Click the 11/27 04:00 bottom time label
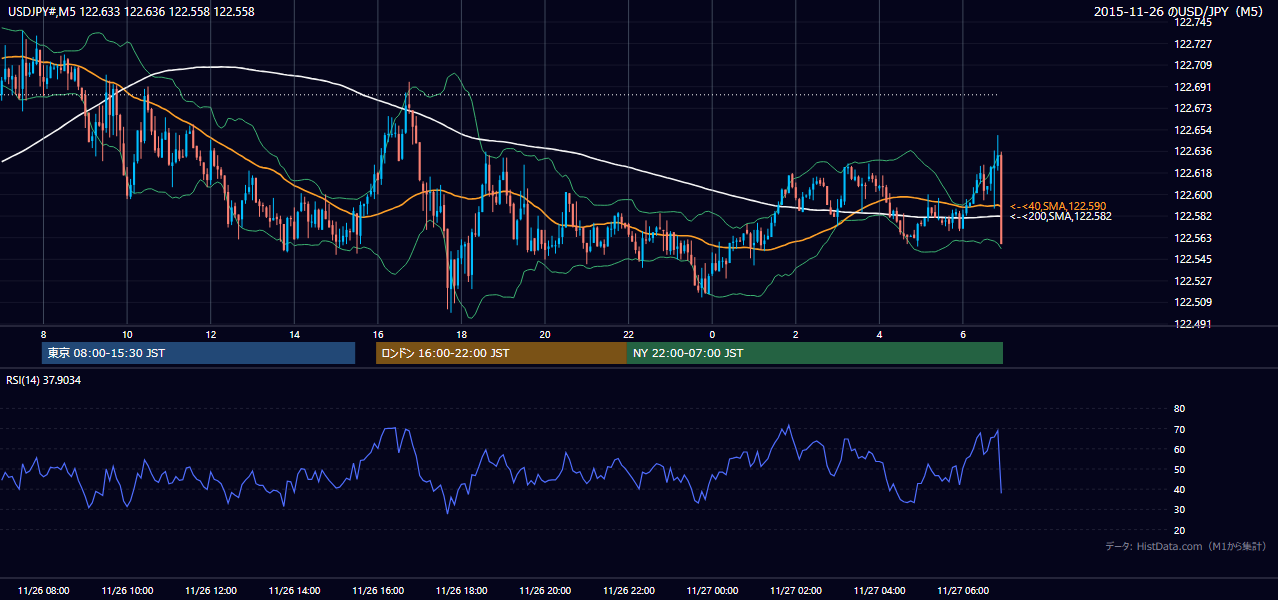1278x600 pixels. 879,590
